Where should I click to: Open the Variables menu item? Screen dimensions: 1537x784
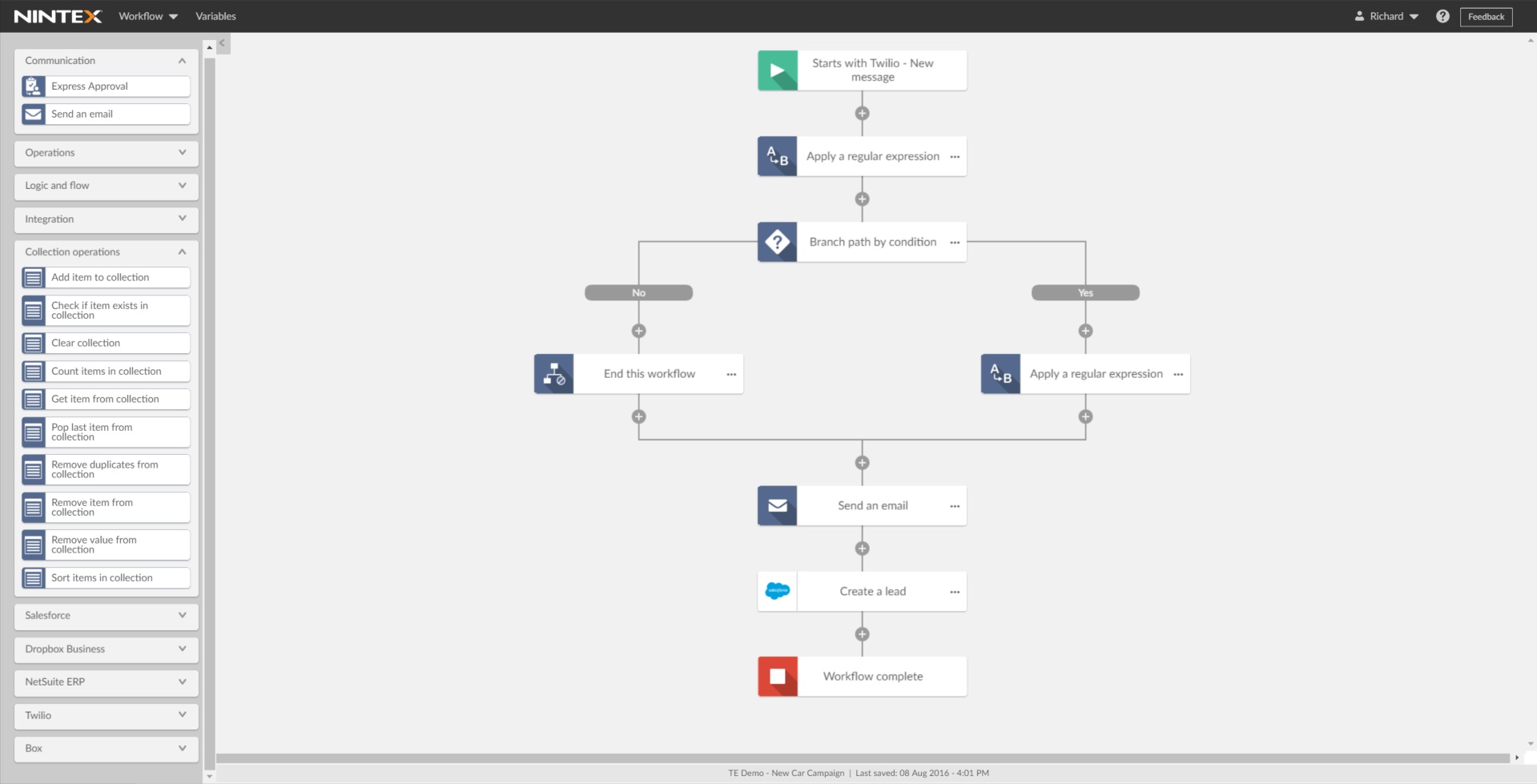click(215, 16)
